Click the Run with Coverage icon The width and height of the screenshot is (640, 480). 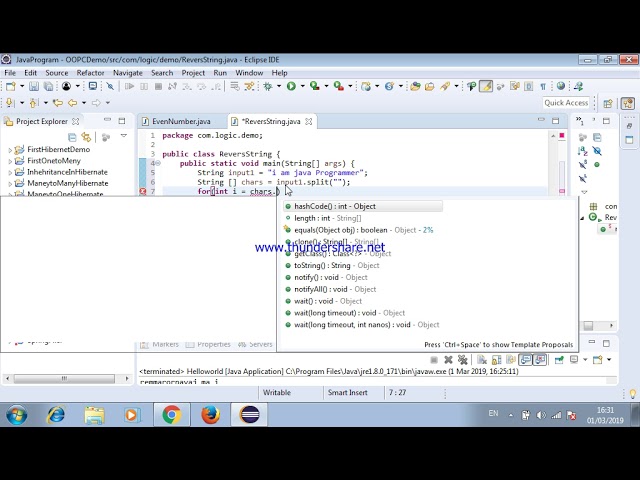314,86
